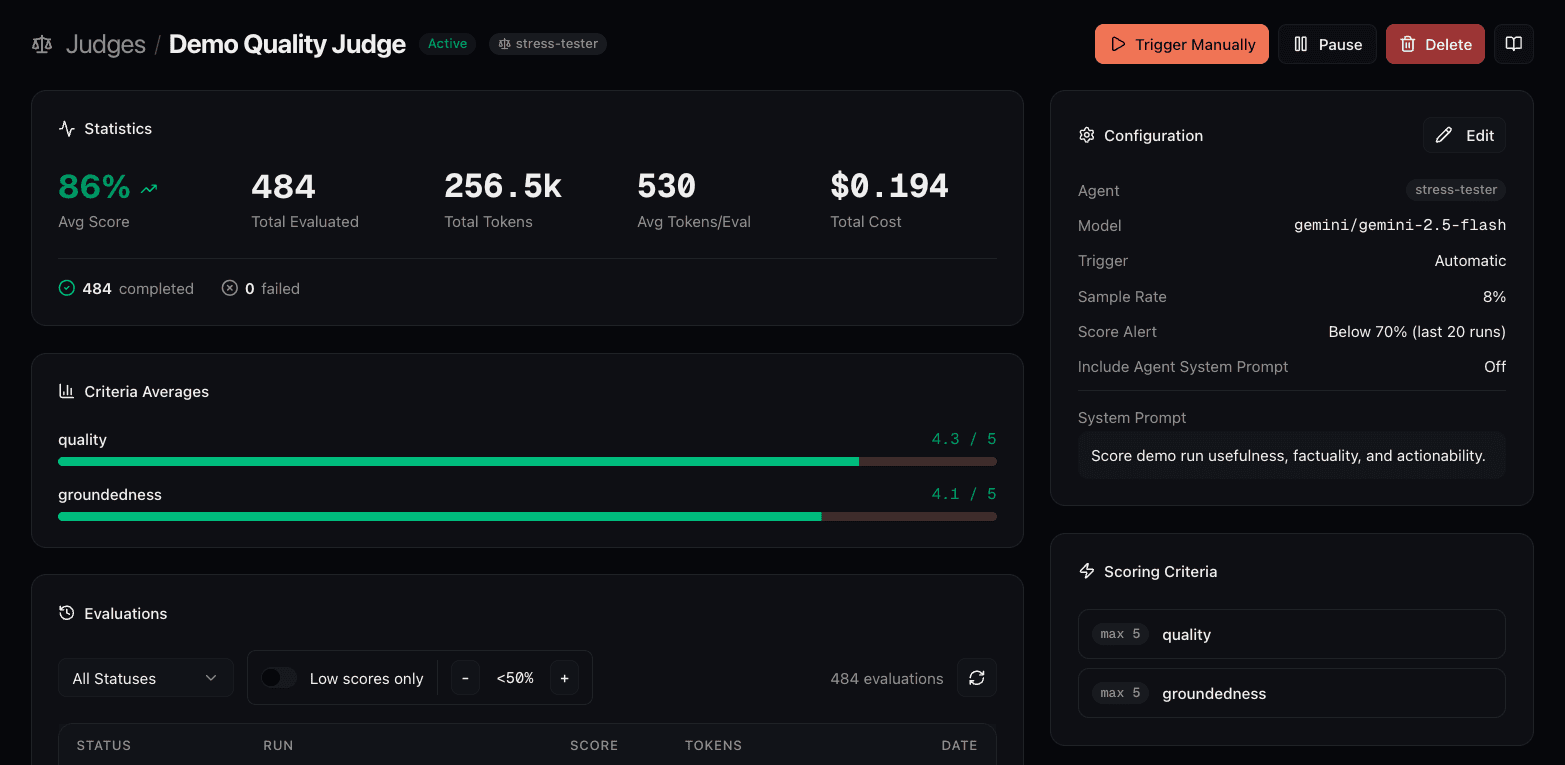Sort by the STATUS column header
The image size is (1565, 765).
[x=104, y=745]
